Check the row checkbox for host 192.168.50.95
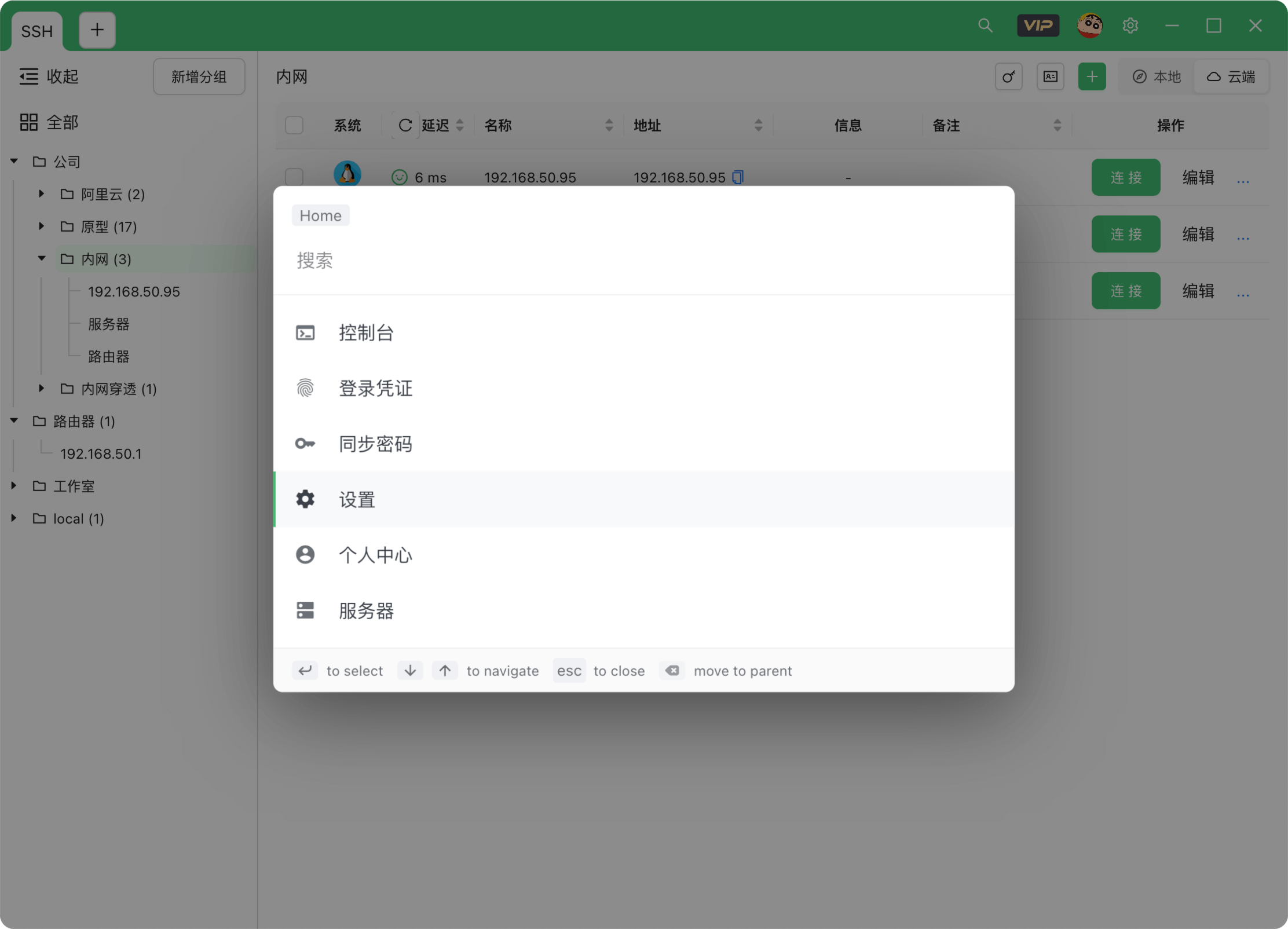 point(294,177)
